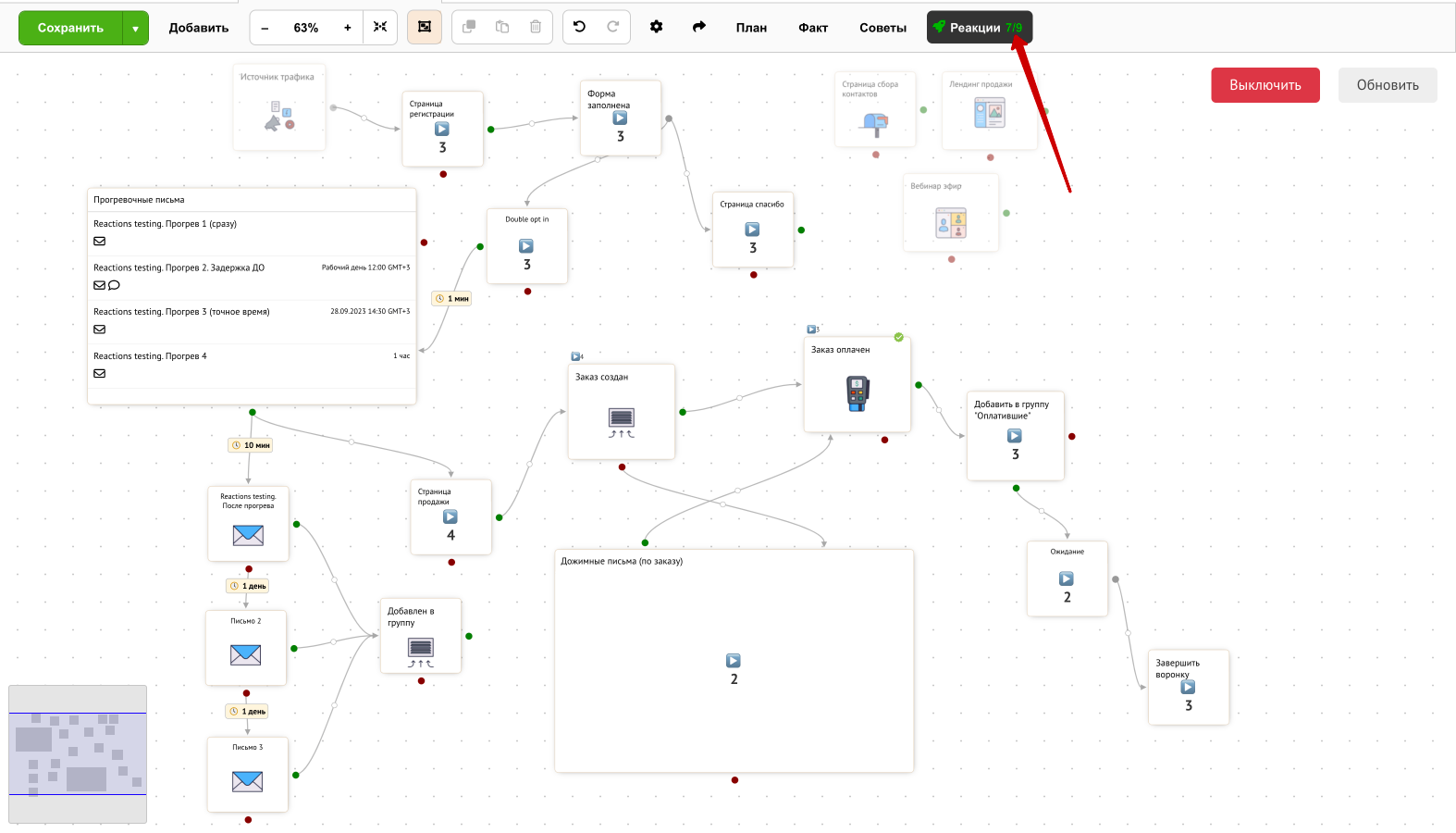
Task: Click play icon in Страница регистрации block
Action: point(442,130)
